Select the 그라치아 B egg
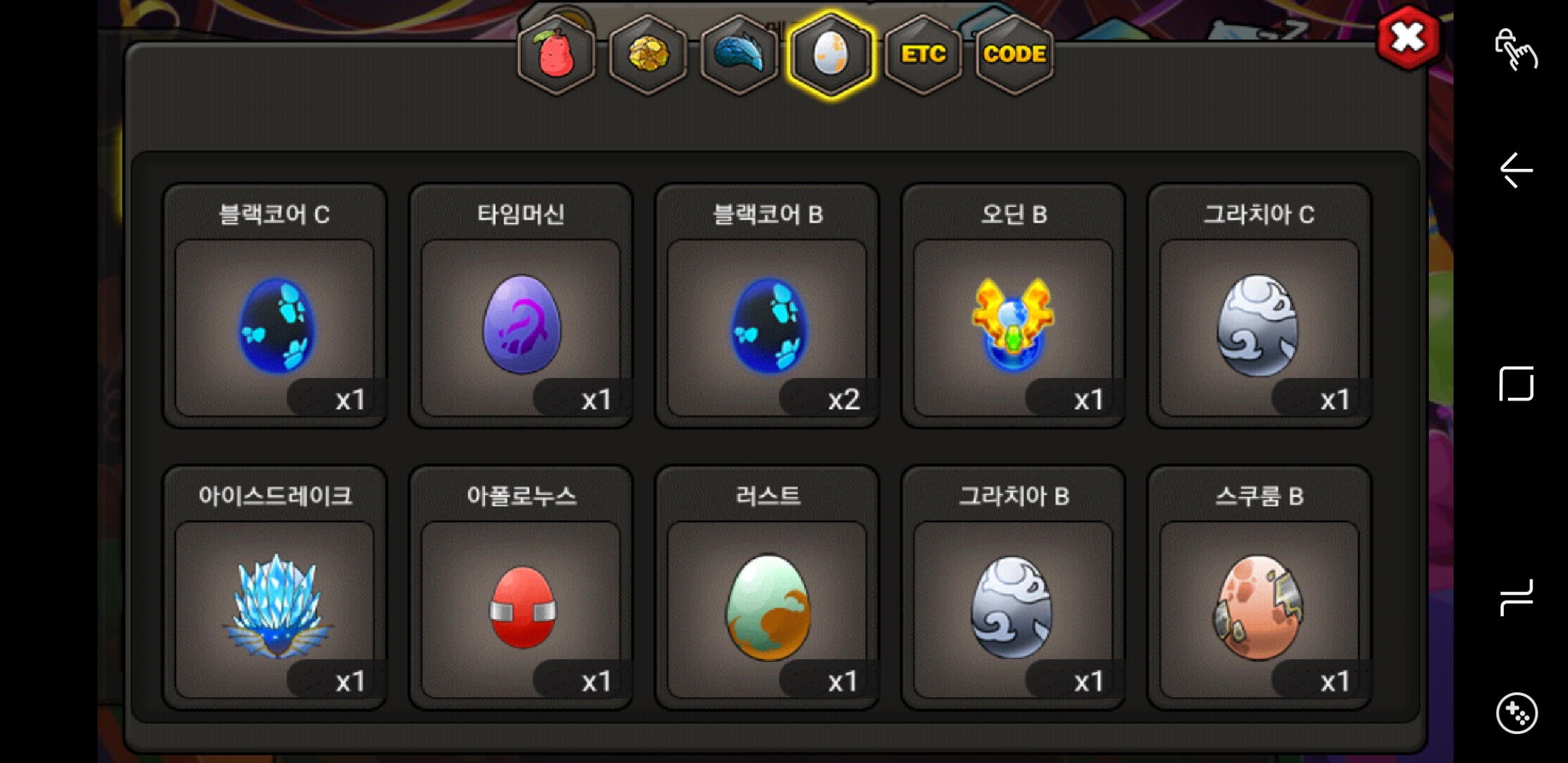The width and height of the screenshot is (1568, 763). (1014, 587)
